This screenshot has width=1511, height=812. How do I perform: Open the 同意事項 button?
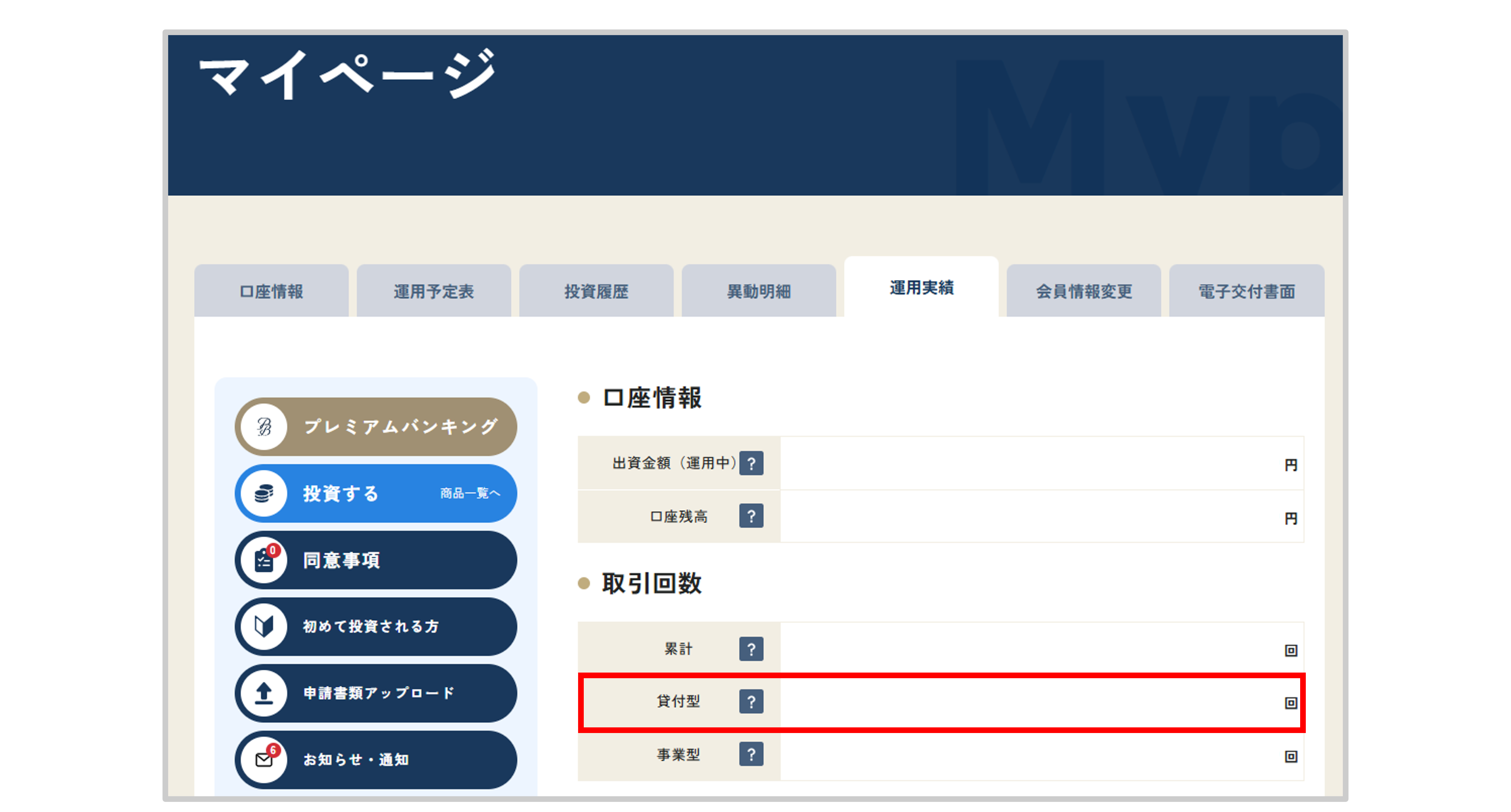coord(376,560)
